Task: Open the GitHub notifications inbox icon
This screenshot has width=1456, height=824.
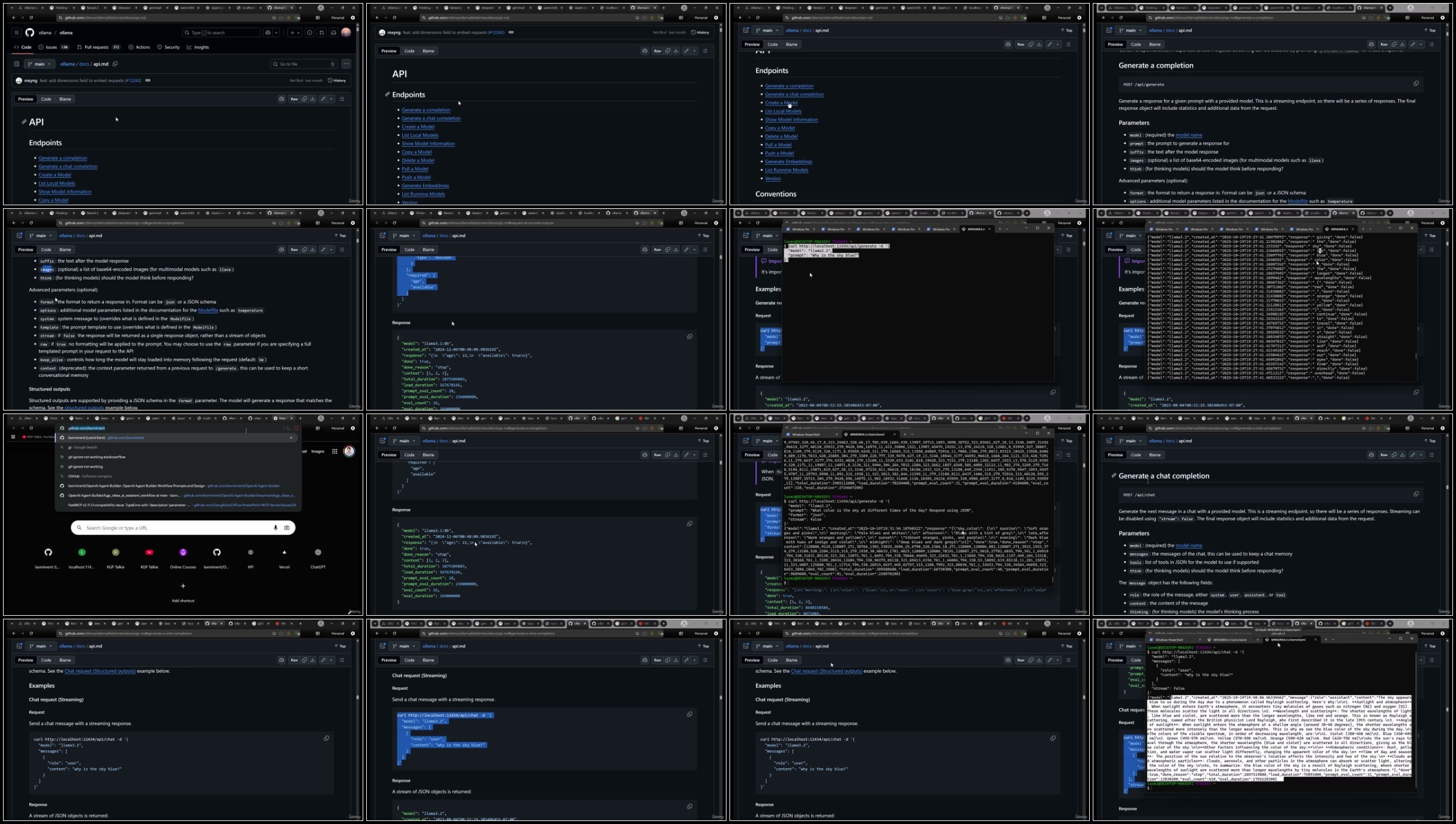Action: click(x=334, y=32)
